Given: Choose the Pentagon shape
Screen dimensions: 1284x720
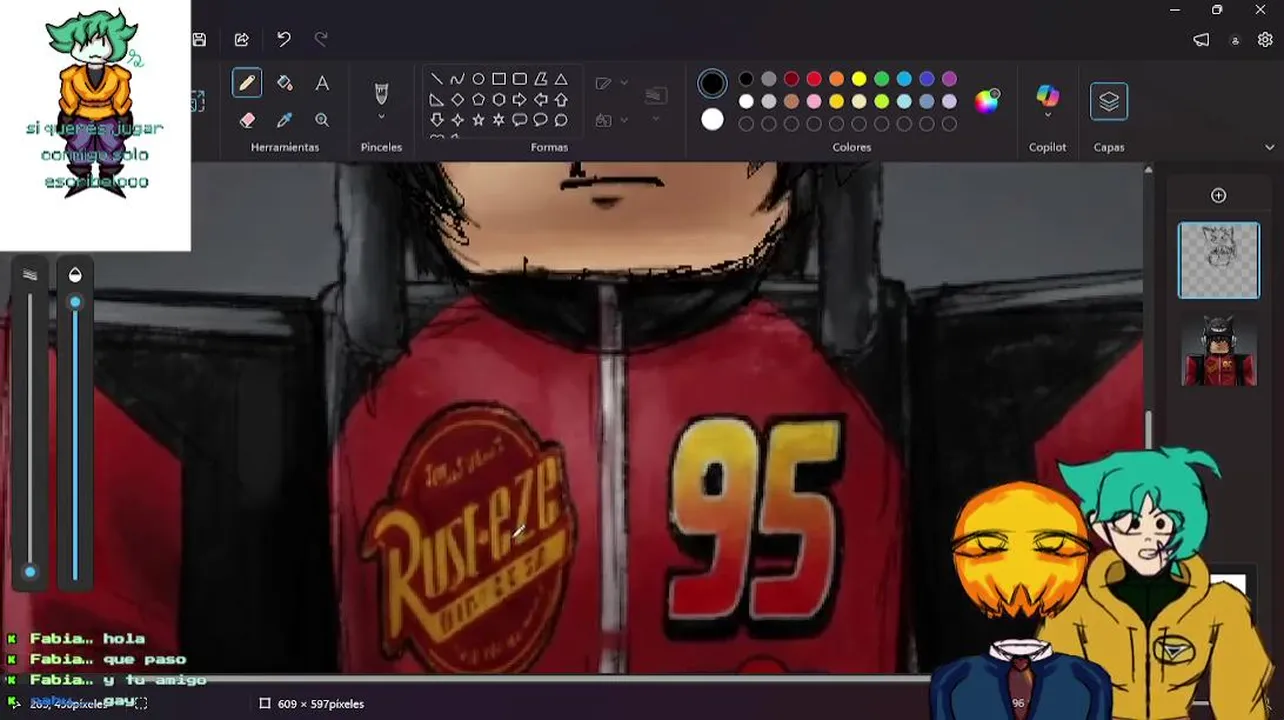Looking at the screenshot, I should 478,100.
